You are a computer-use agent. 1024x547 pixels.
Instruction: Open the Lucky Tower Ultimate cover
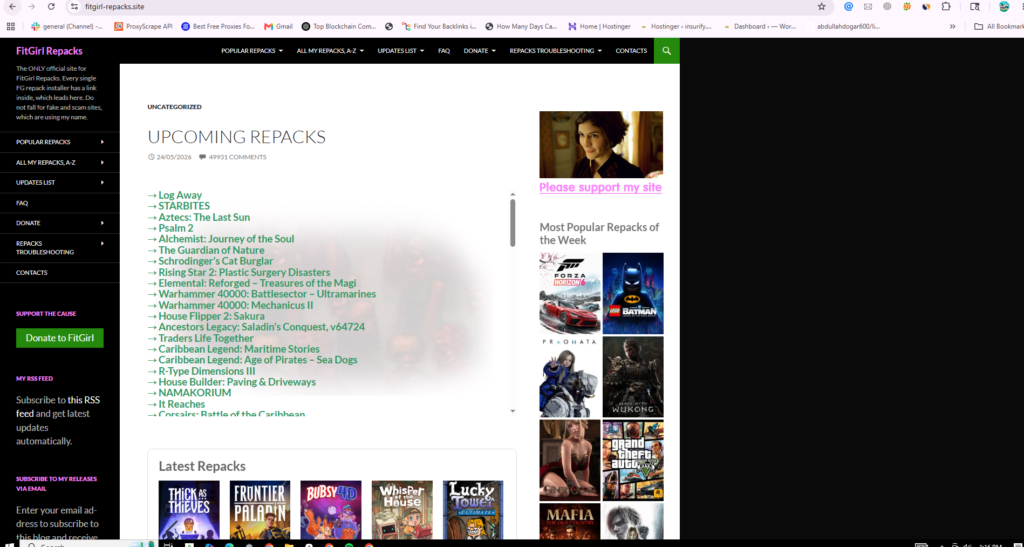473,510
